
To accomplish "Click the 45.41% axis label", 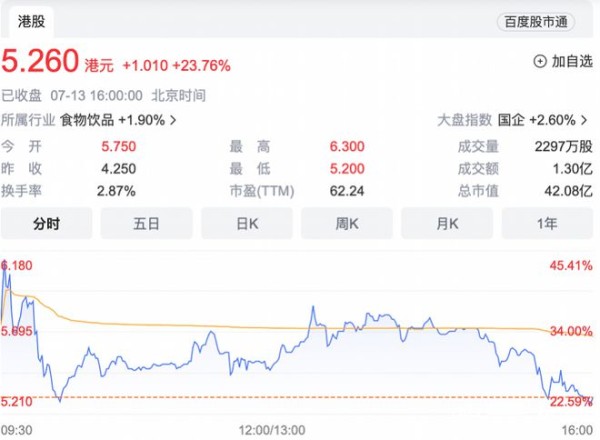I will (571, 265).
